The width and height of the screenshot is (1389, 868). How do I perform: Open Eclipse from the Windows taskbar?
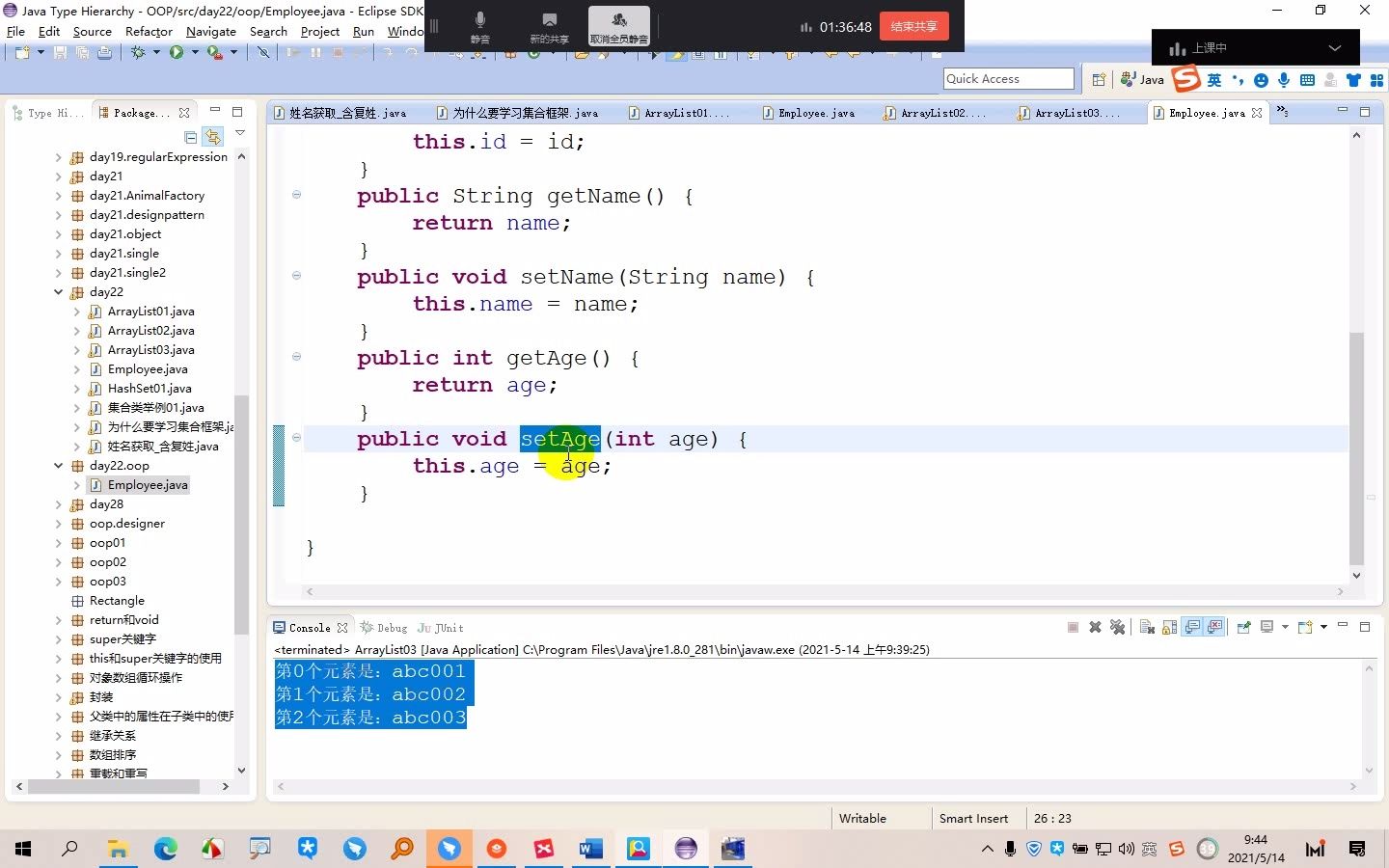coord(686,849)
